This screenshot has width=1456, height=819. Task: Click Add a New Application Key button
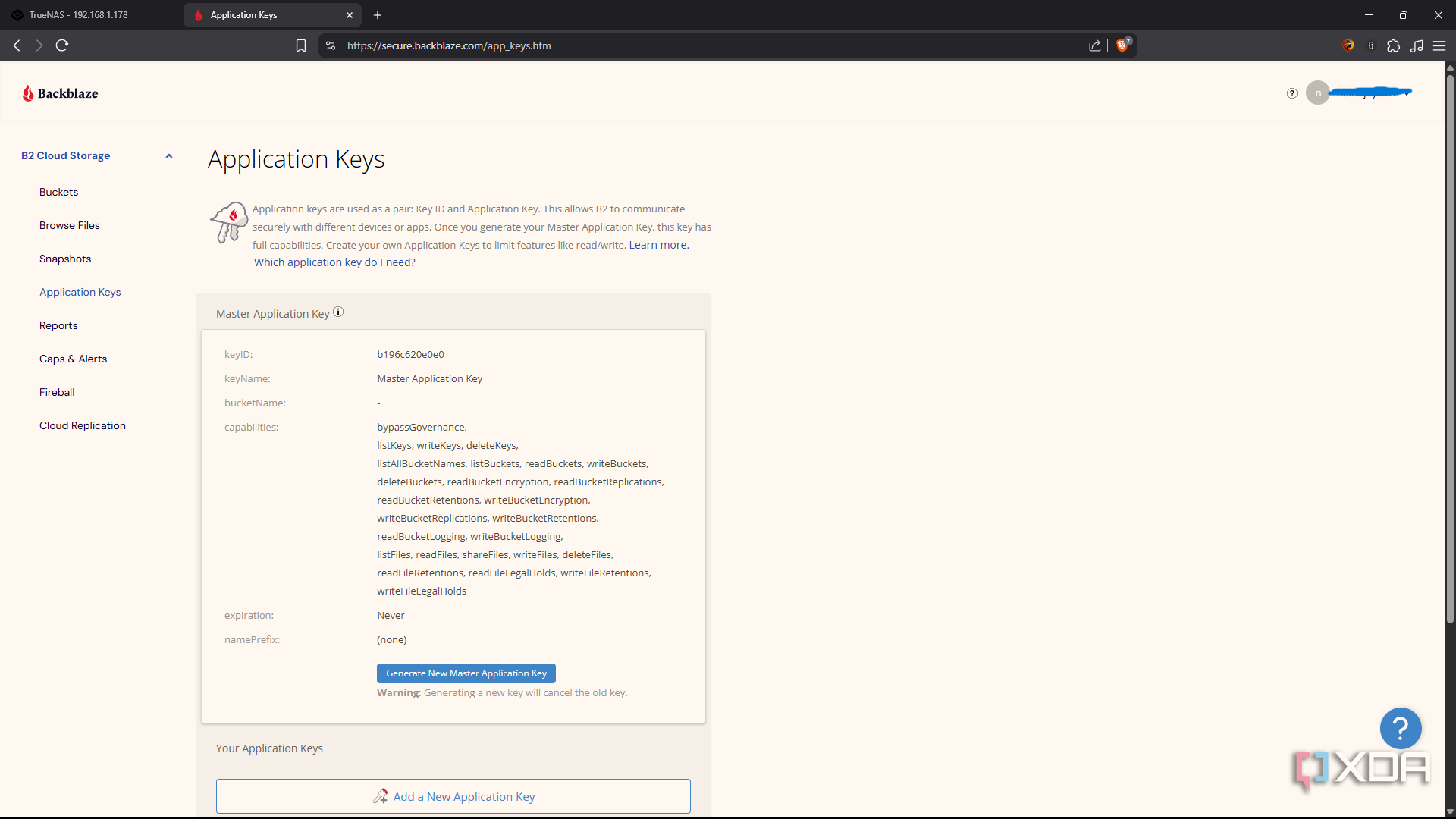pyautogui.click(x=453, y=796)
